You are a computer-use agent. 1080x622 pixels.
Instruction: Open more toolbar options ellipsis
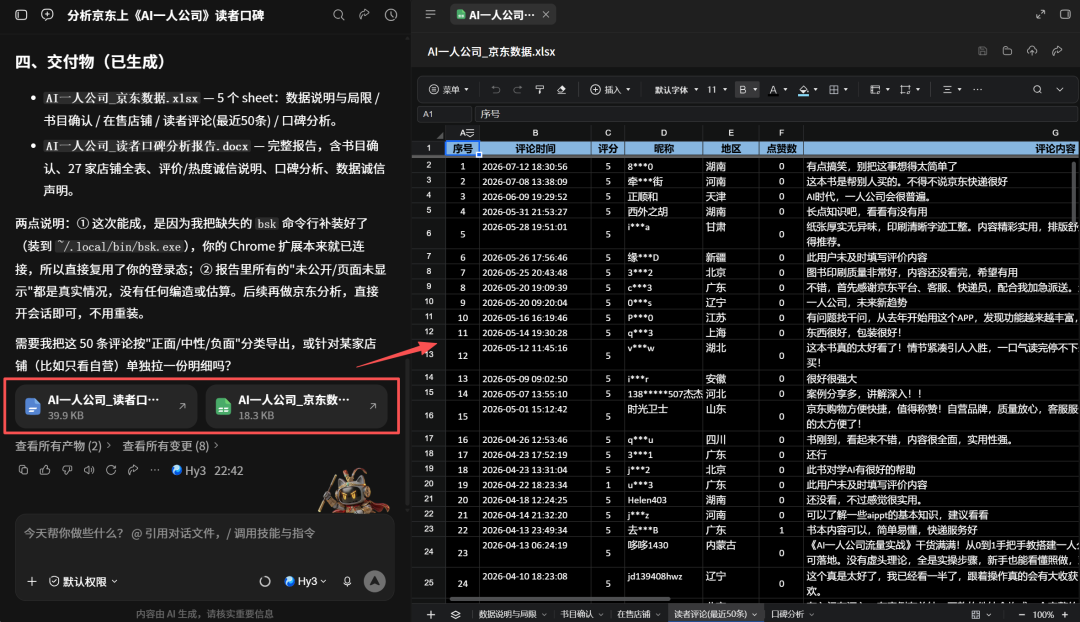coord(977,90)
